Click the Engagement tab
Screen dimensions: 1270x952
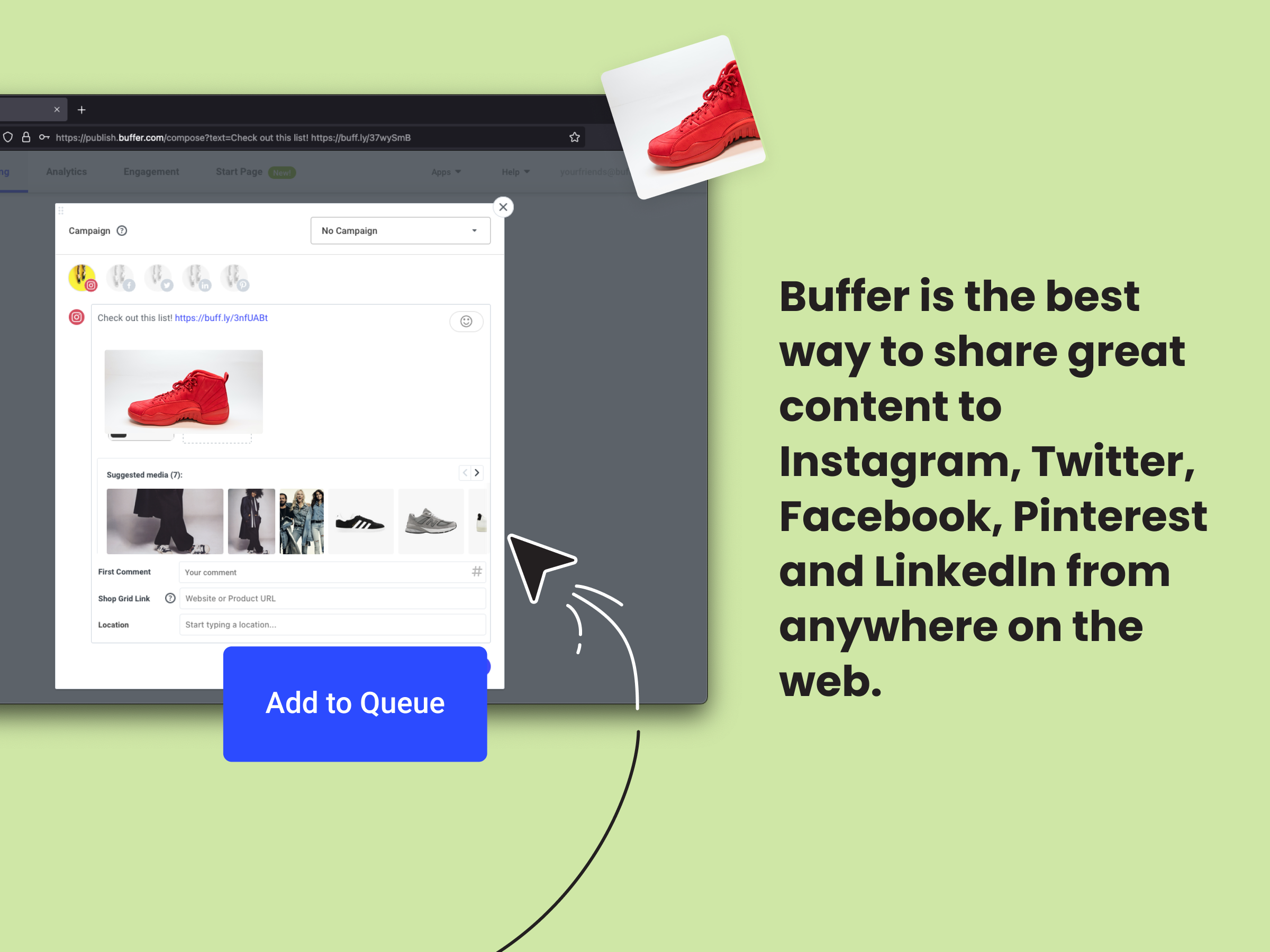(x=151, y=172)
